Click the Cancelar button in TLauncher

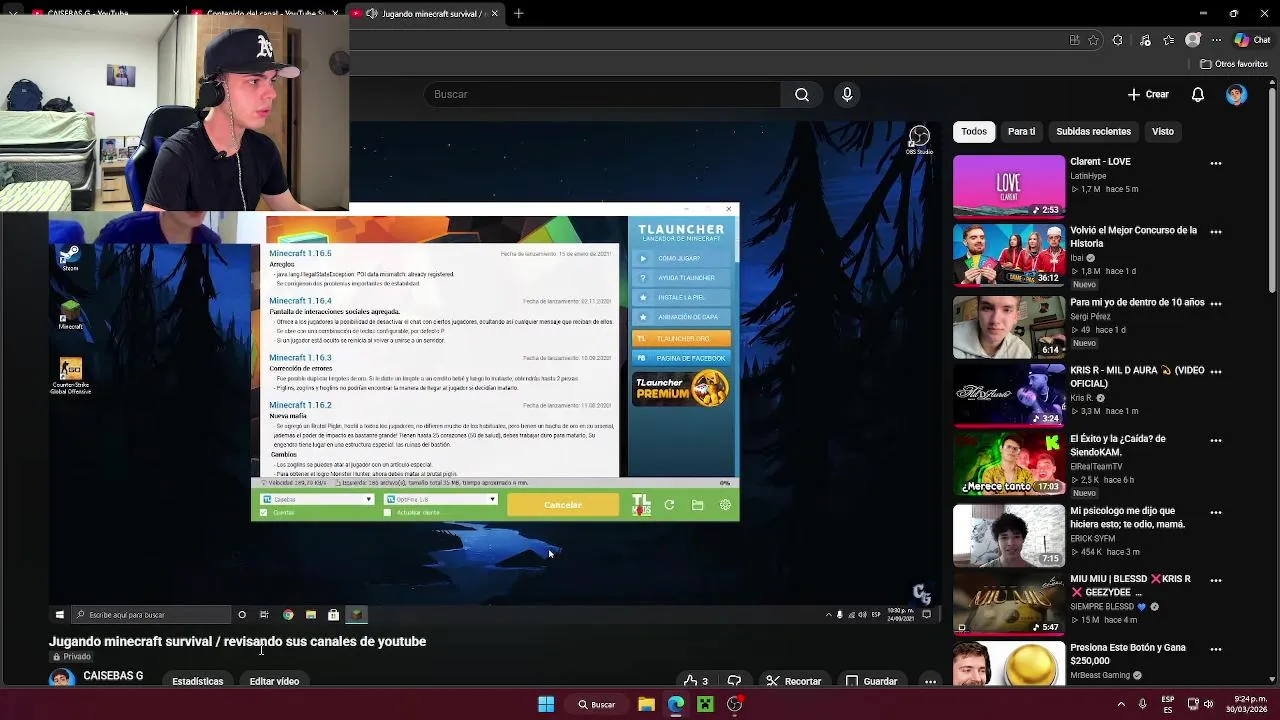pyautogui.click(x=563, y=505)
